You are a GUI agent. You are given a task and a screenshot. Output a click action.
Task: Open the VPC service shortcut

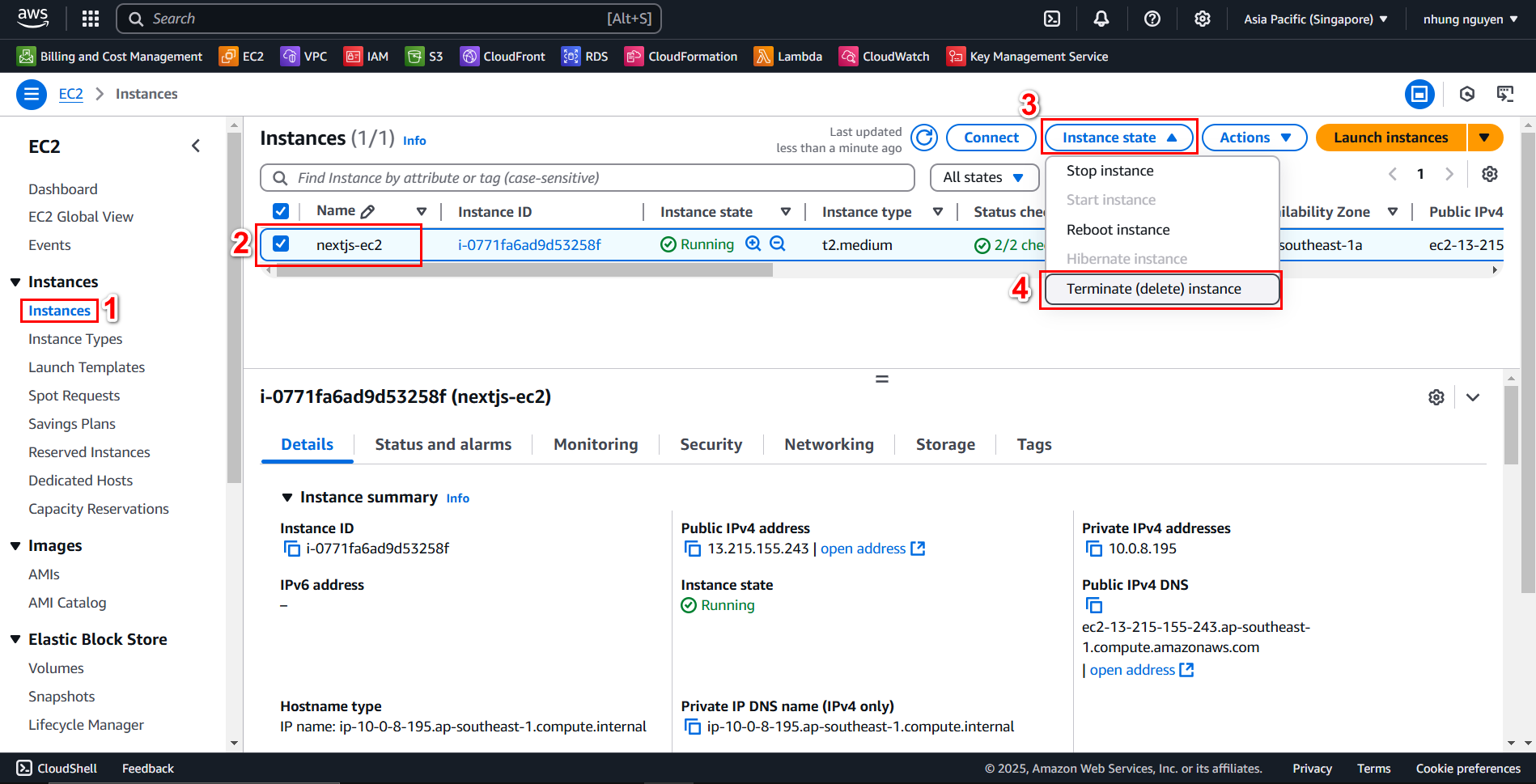(303, 57)
